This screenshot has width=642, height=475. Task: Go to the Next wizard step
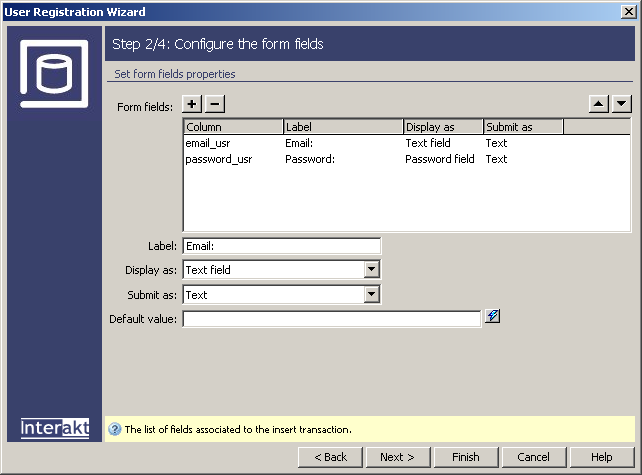click(x=397, y=457)
